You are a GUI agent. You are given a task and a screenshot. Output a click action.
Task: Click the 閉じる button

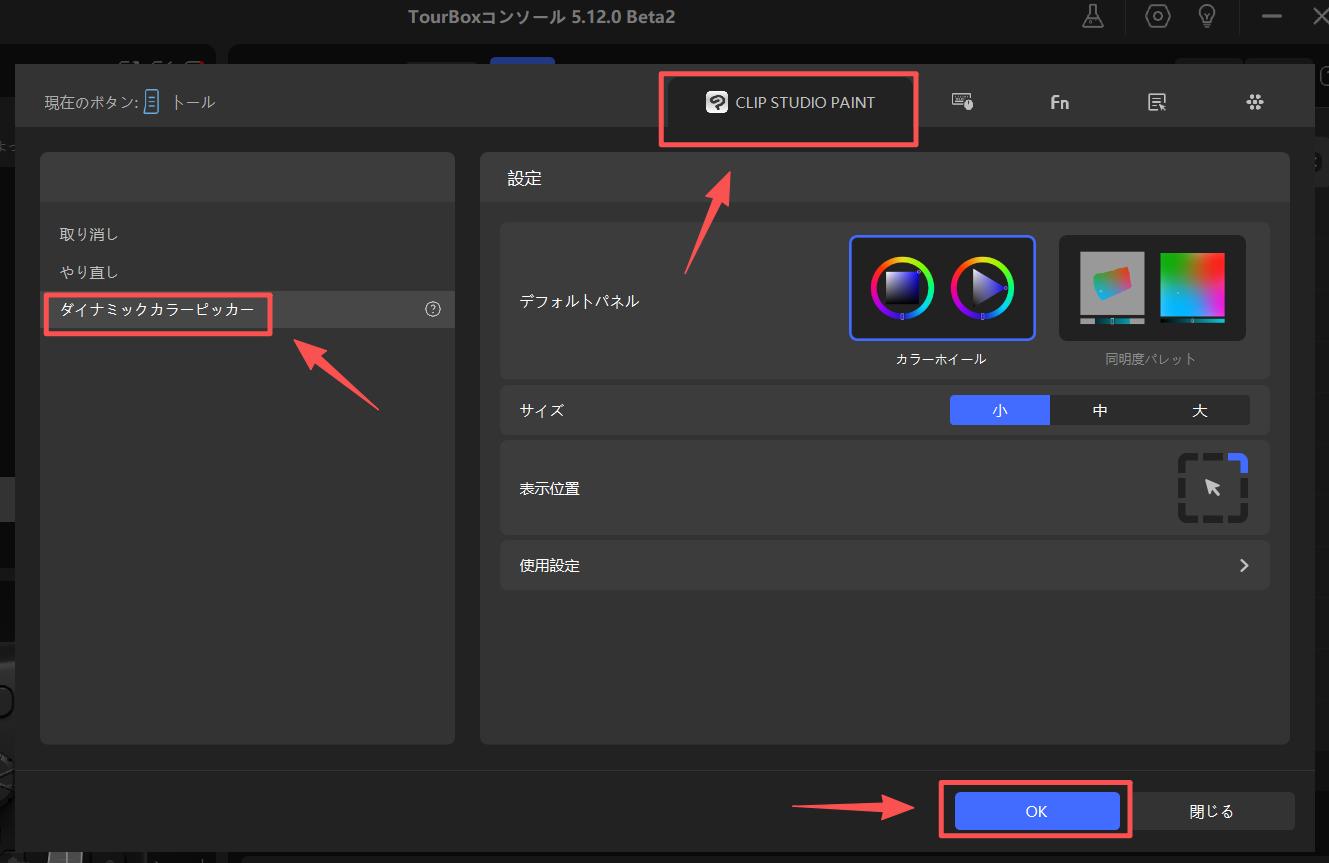1211,811
